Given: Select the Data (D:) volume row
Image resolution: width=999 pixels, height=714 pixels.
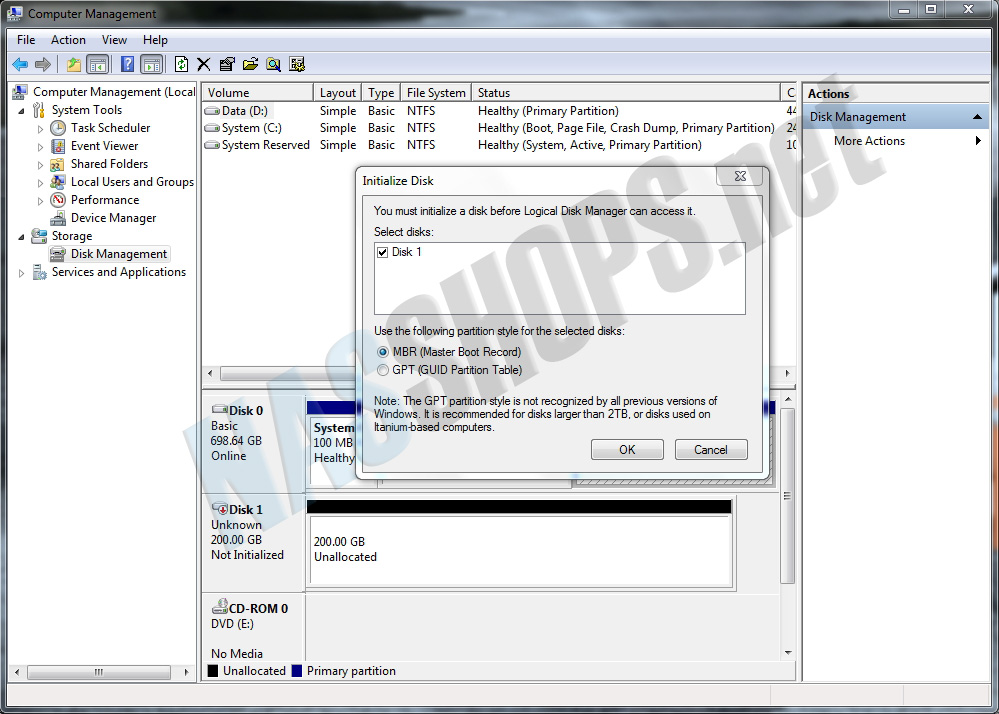Looking at the screenshot, I should pyautogui.click(x=499, y=111).
